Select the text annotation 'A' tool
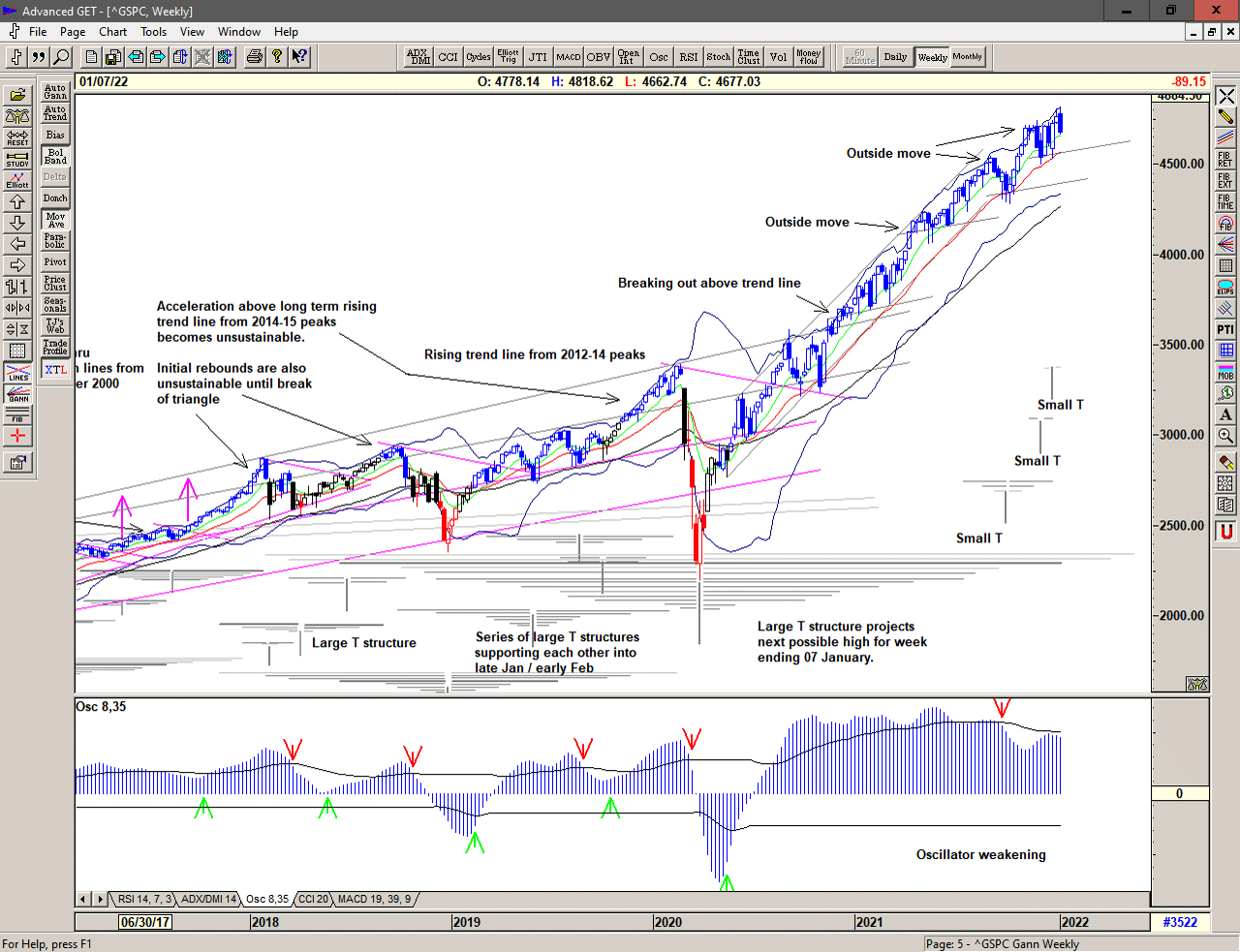The image size is (1240, 952). (x=1225, y=415)
